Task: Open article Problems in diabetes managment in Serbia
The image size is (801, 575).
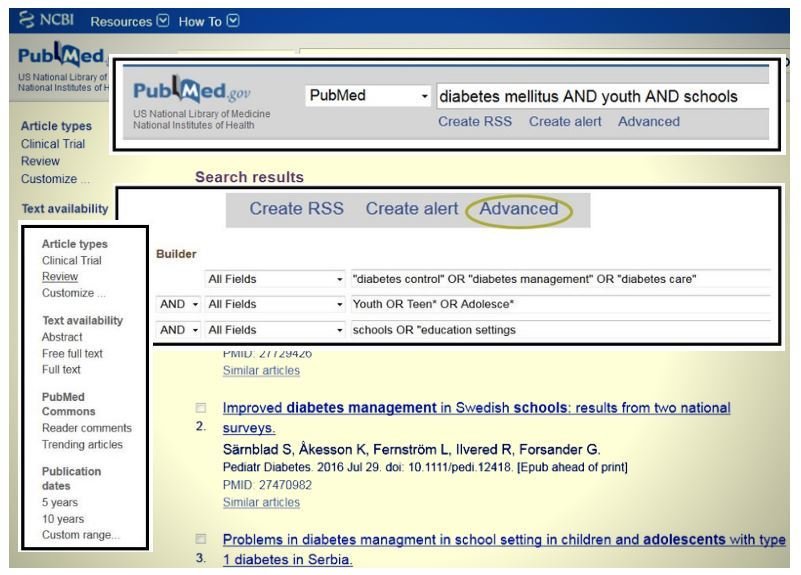Action: [x=504, y=549]
